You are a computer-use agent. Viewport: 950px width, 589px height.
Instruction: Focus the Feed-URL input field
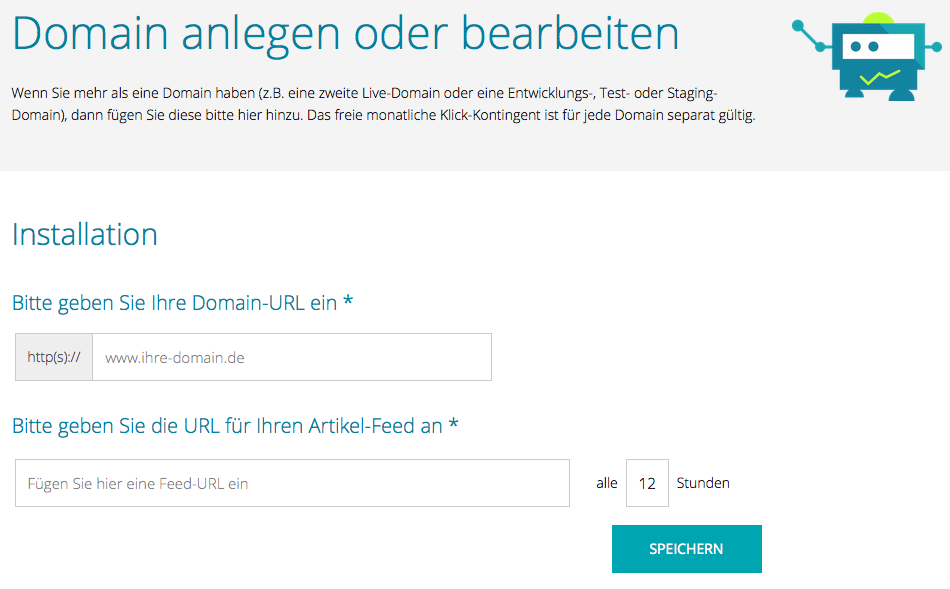click(x=292, y=483)
